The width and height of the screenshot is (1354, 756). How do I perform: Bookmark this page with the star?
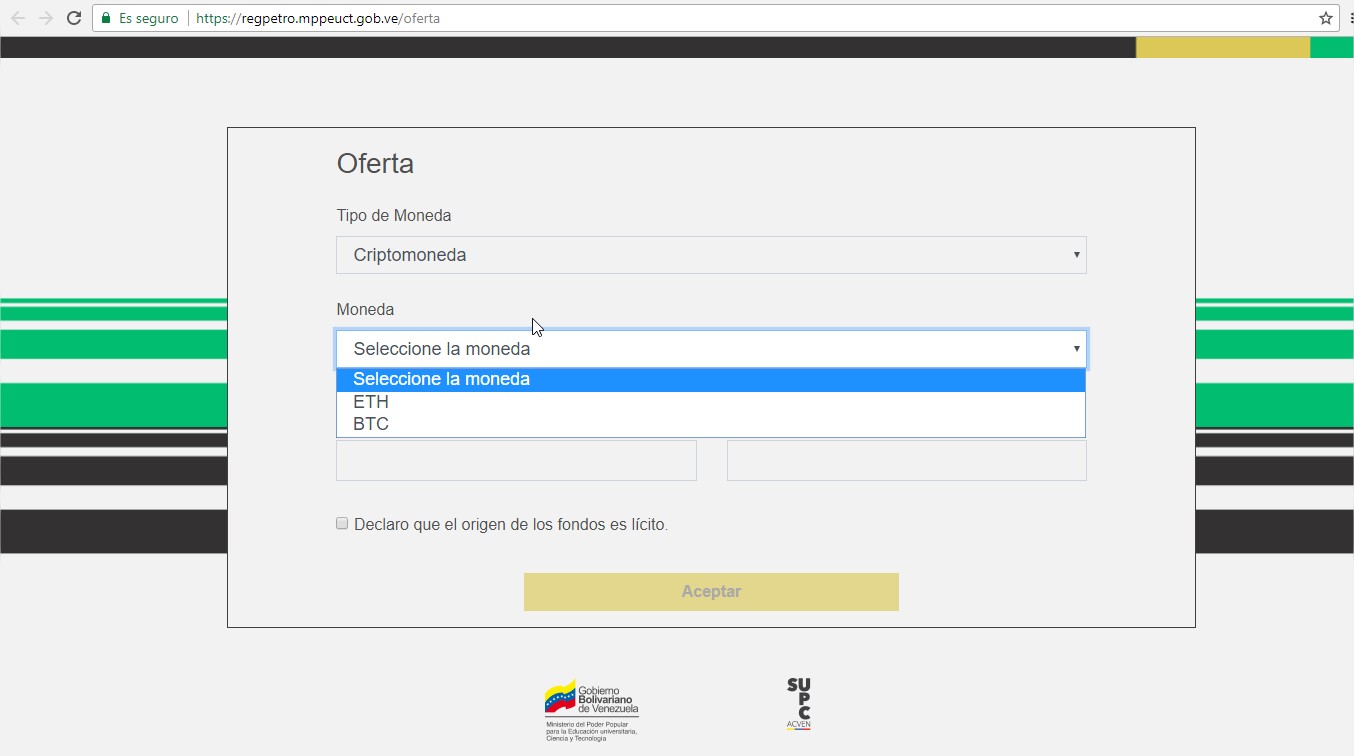point(1326,18)
